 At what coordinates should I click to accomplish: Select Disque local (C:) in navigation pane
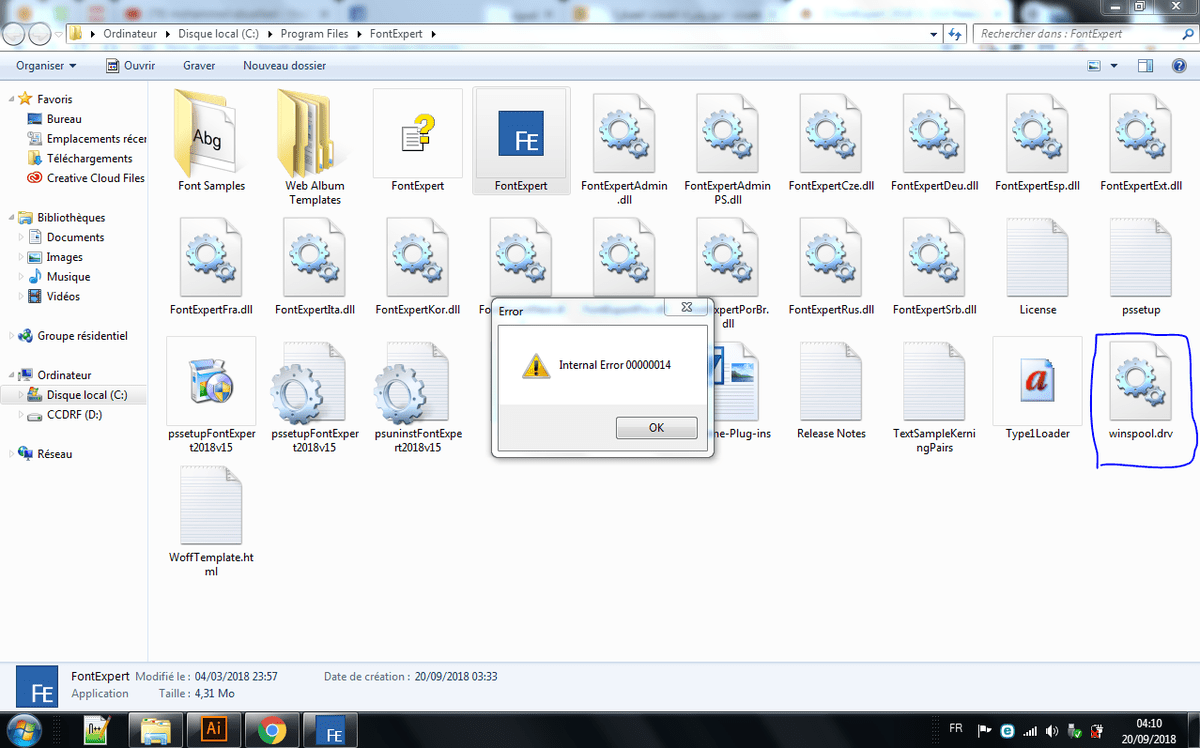[x=87, y=395]
